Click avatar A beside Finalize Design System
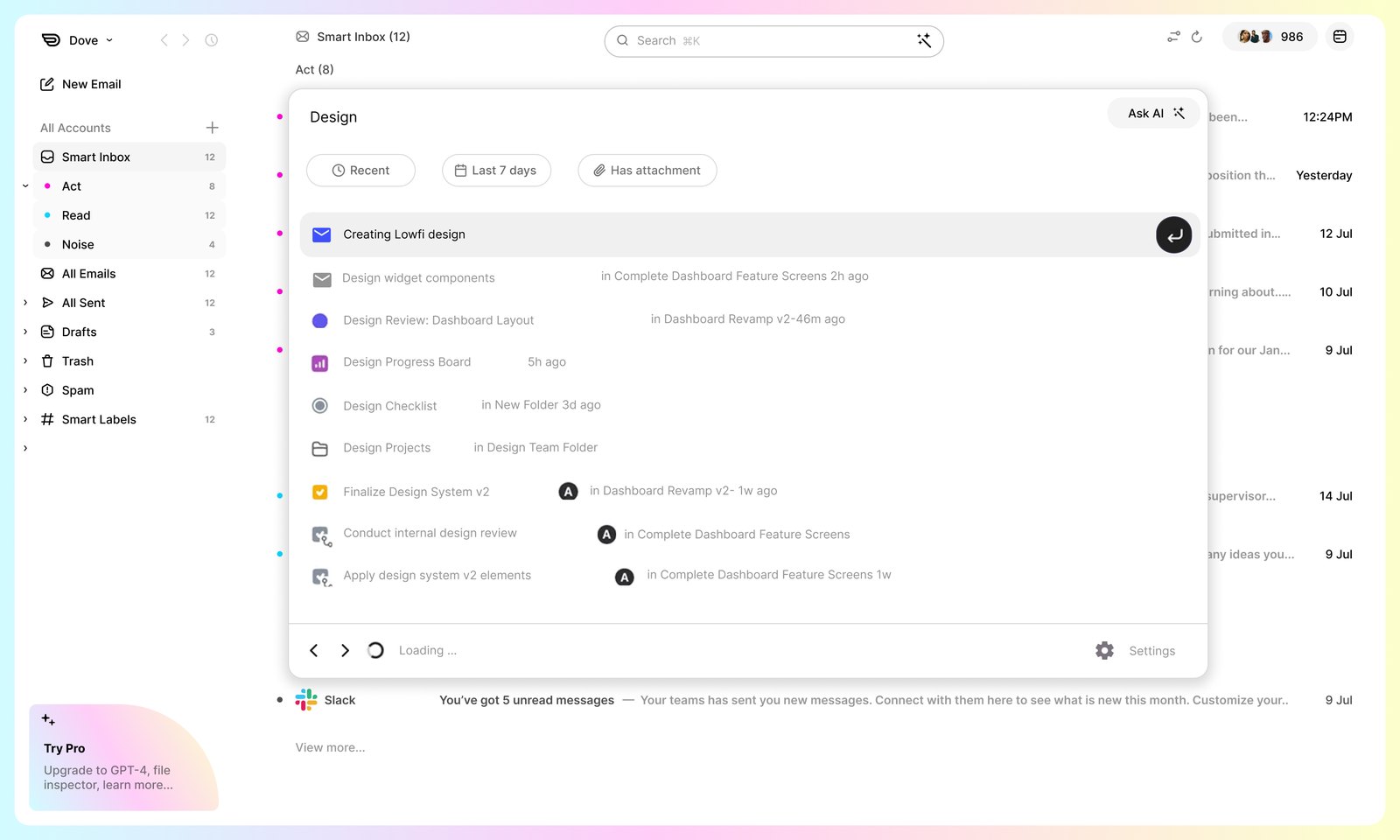This screenshot has height=840, width=1400. (568, 492)
